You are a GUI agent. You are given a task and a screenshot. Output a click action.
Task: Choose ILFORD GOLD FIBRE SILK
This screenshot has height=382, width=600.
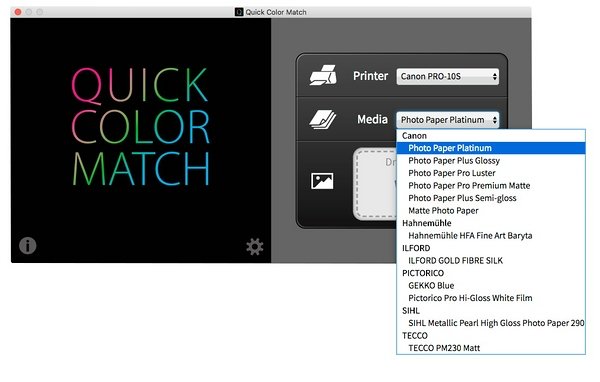491,261
